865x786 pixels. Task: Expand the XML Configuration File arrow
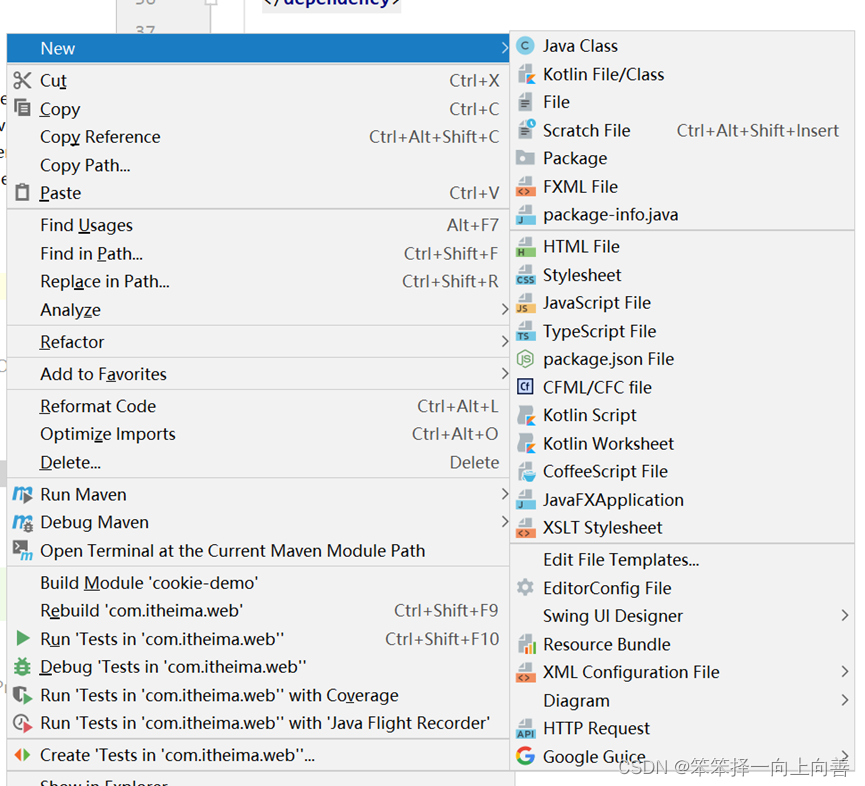click(845, 671)
